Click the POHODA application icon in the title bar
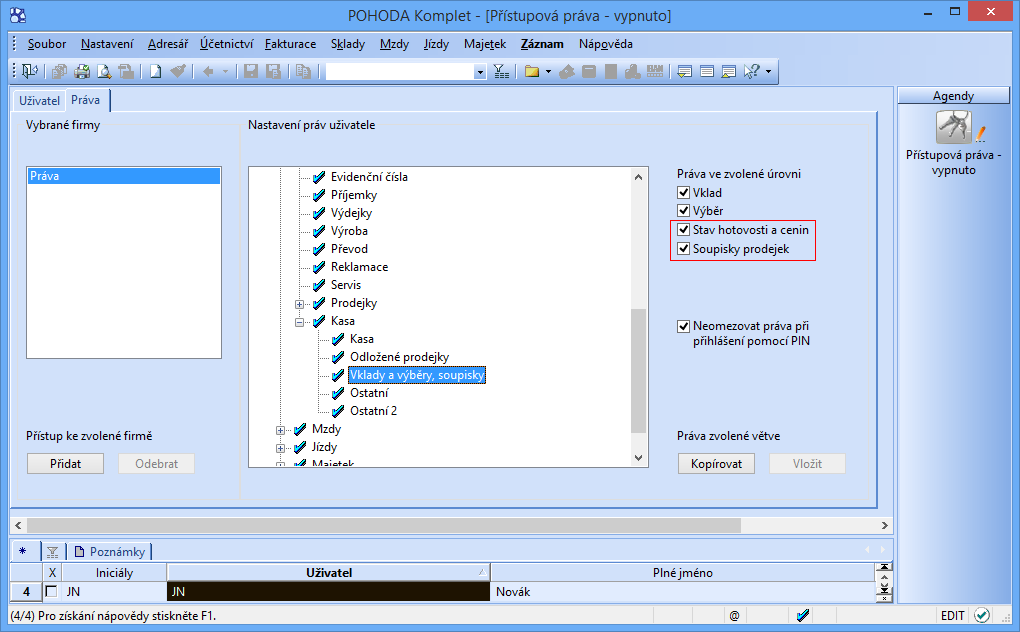The image size is (1020, 632). (x=18, y=14)
